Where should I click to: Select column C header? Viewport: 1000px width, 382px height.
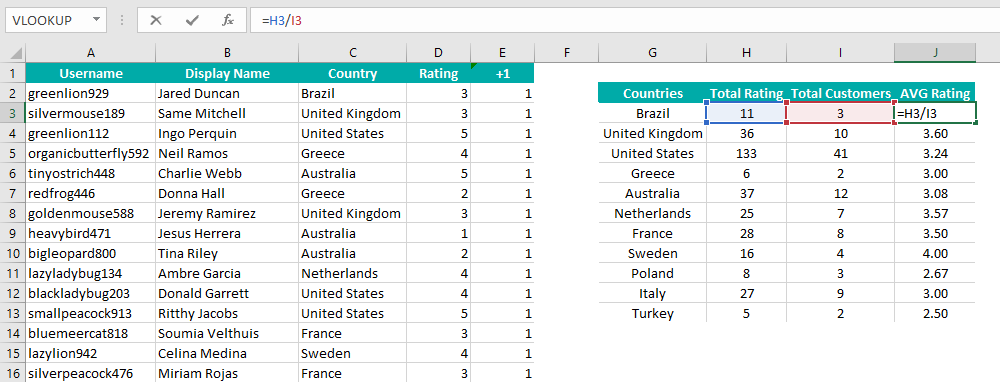pos(353,53)
